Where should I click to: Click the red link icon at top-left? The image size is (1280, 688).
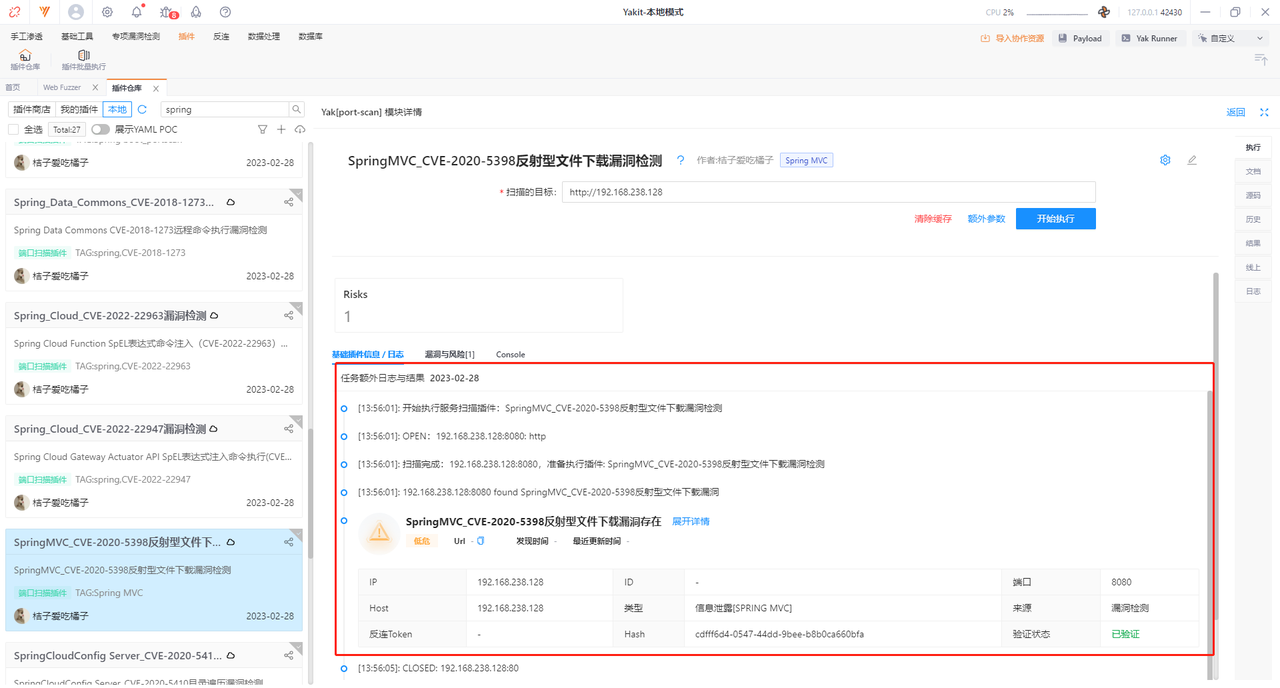click(x=14, y=12)
